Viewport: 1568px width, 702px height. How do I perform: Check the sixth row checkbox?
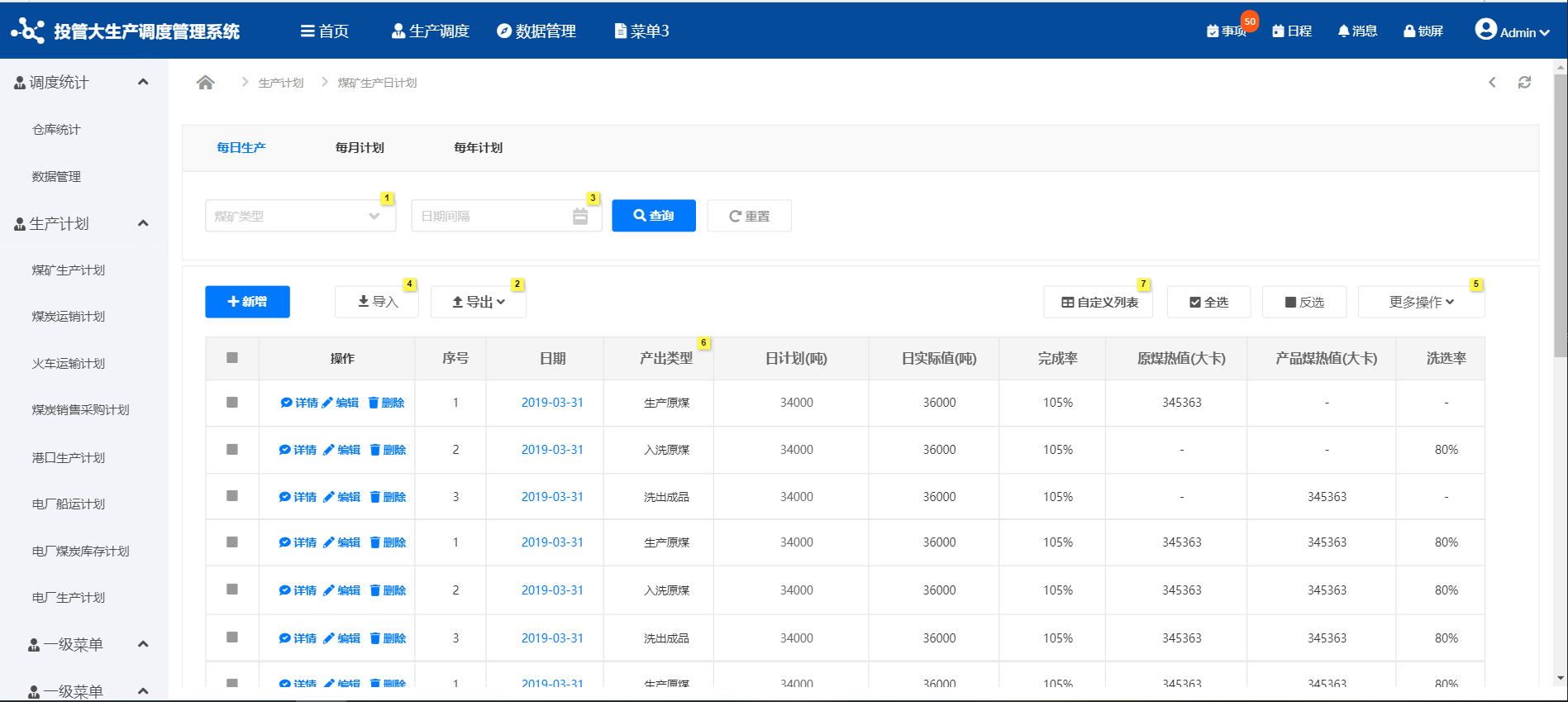[x=232, y=638]
